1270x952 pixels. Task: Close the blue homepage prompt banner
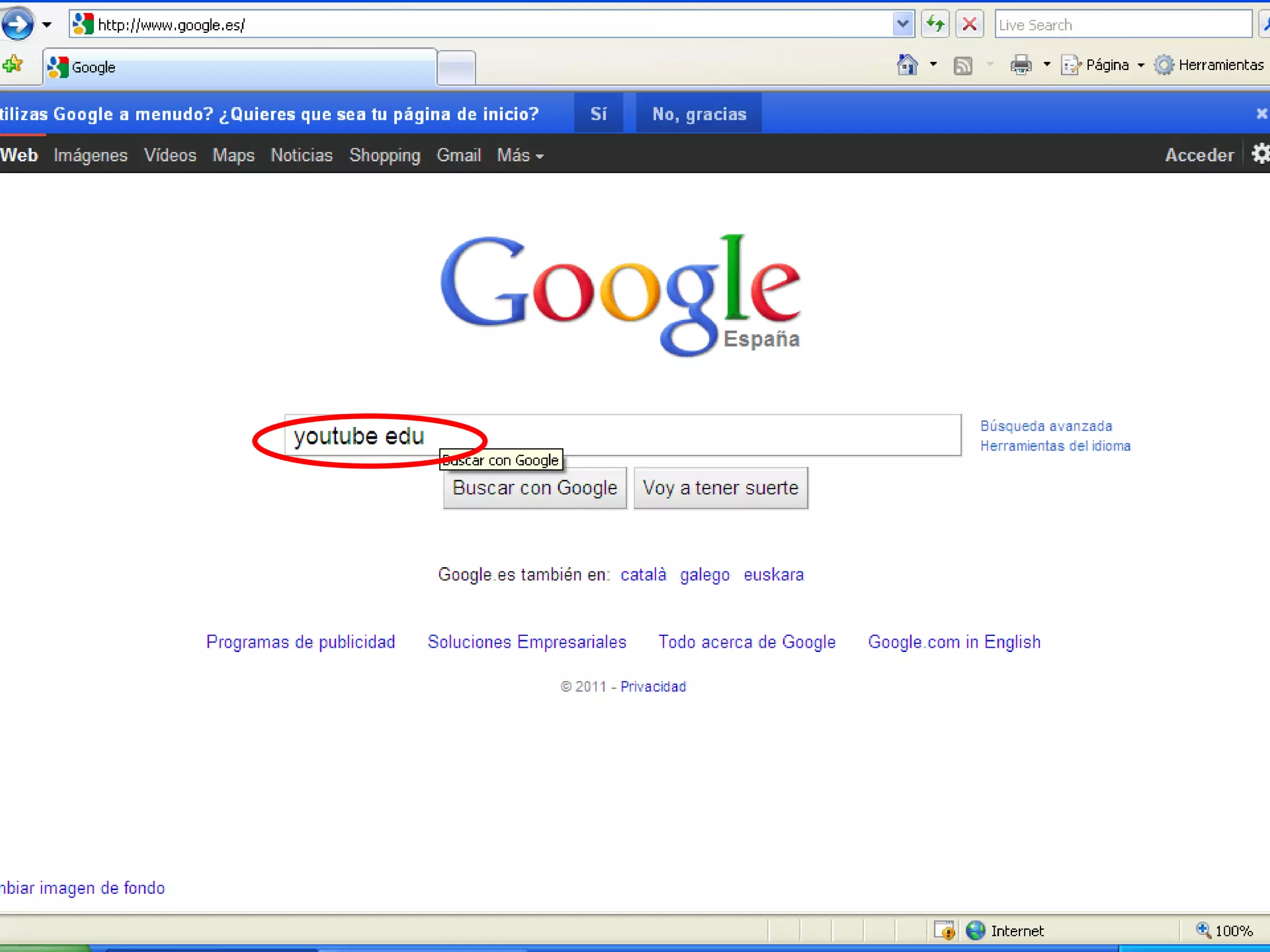1261,113
